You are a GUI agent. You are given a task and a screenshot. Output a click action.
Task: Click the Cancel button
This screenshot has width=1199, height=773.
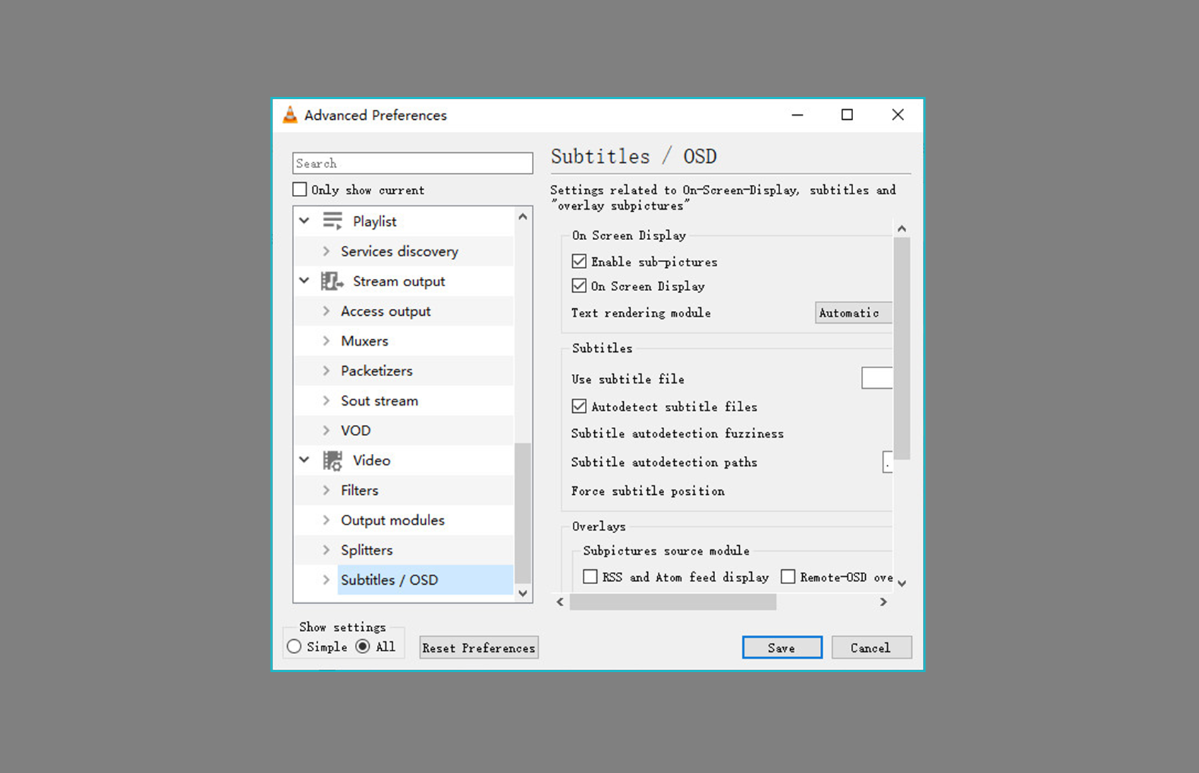click(871, 648)
